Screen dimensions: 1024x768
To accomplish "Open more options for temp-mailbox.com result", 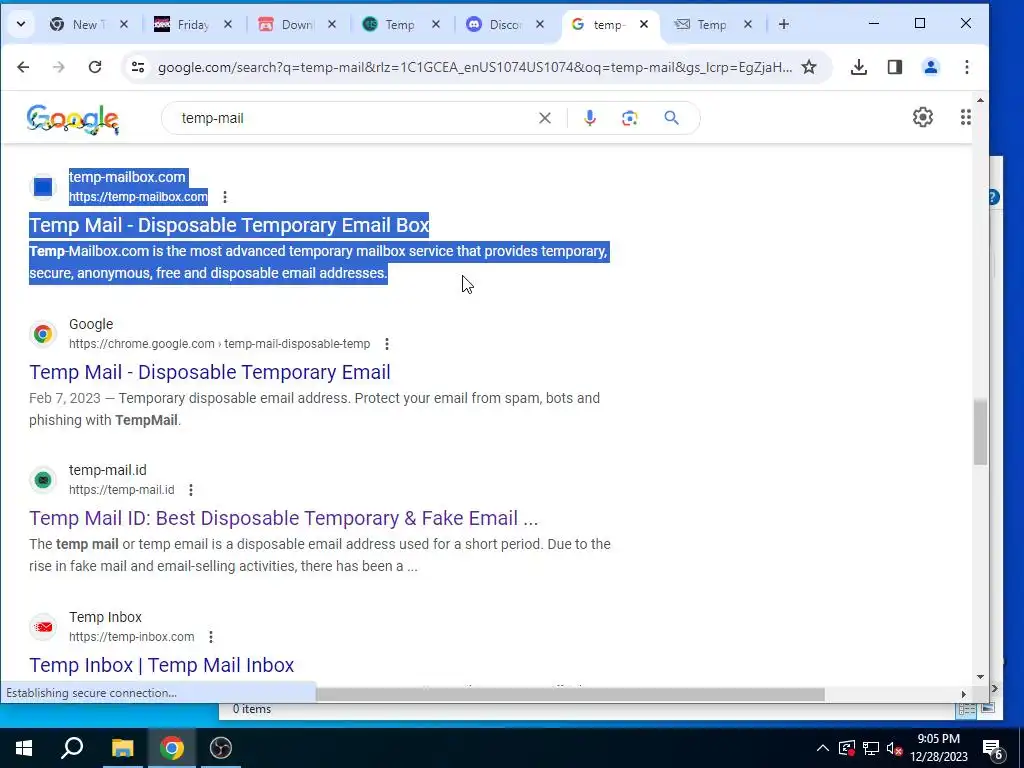I will (x=225, y=197).
